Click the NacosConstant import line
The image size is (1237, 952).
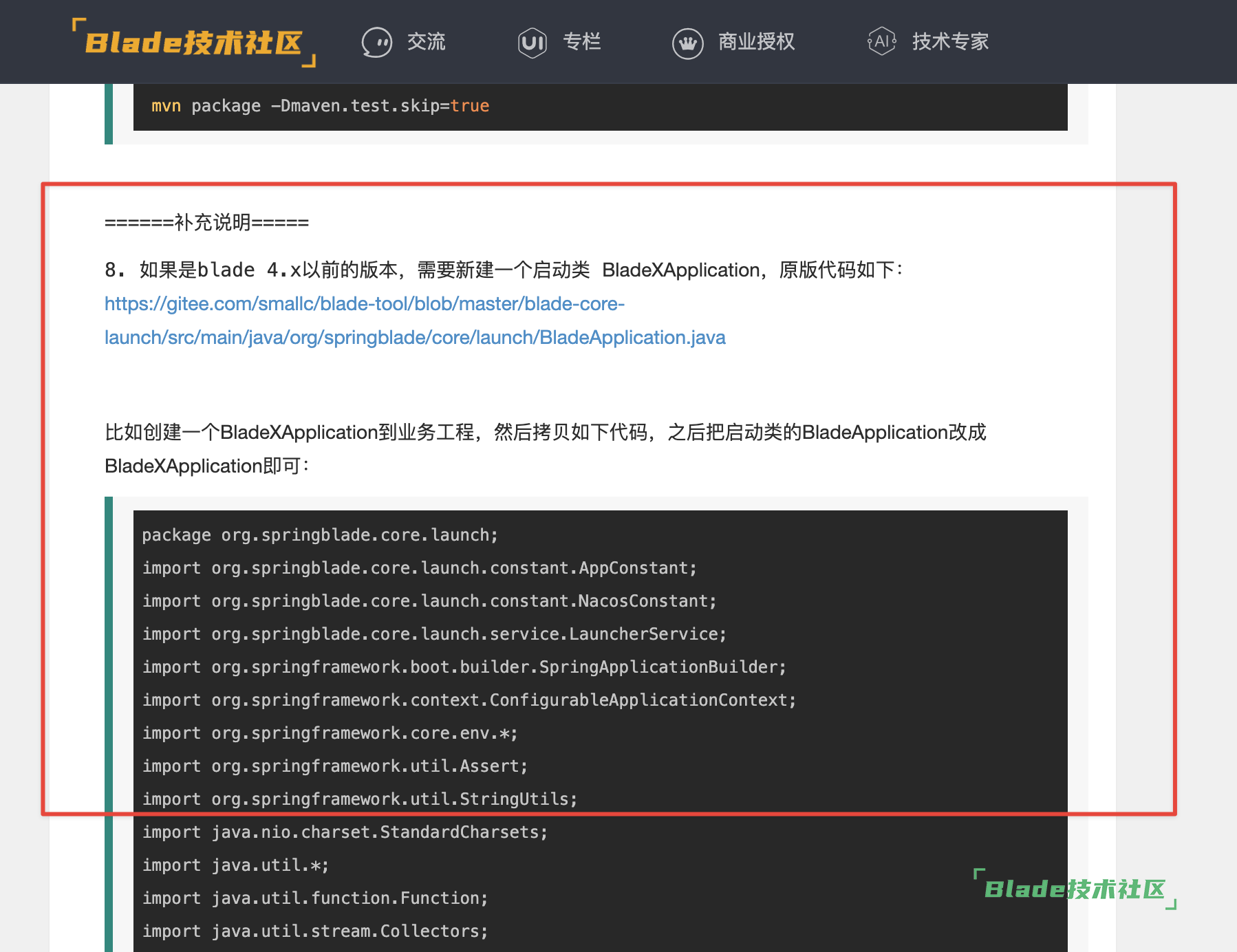point(429,601)
